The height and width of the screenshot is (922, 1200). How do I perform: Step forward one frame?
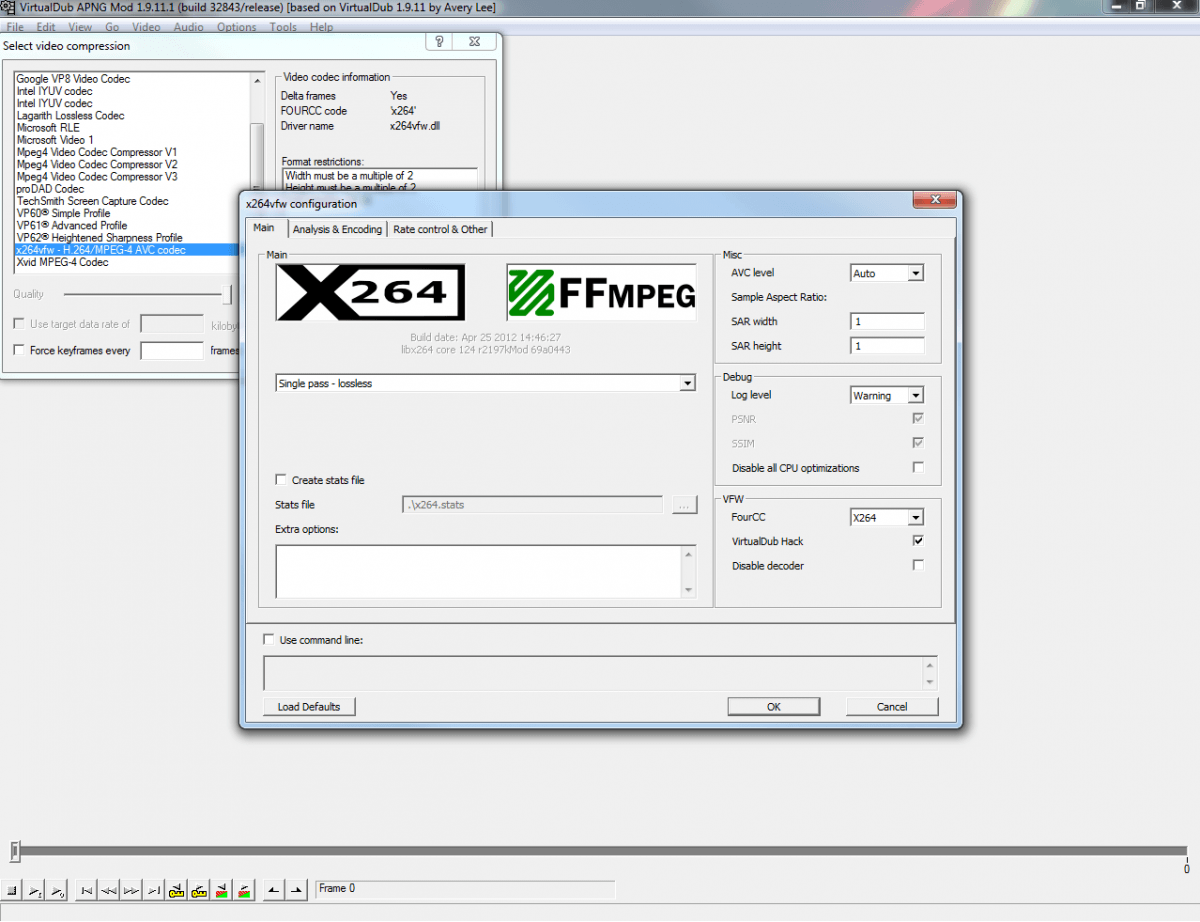tap(132, 890)
